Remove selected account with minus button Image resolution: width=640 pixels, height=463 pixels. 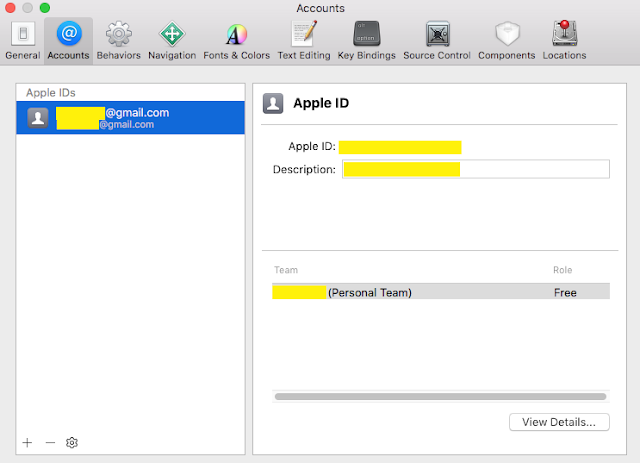click(50, 443)
